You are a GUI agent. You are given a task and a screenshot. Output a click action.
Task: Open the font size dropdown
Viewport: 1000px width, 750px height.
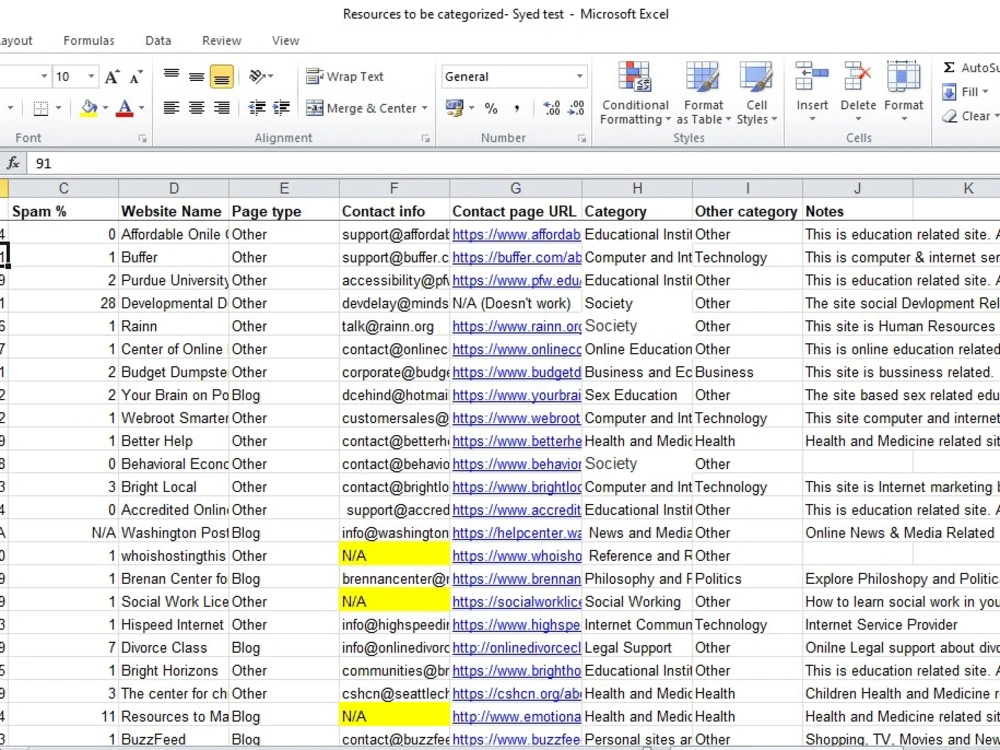(x=91, y=77)
